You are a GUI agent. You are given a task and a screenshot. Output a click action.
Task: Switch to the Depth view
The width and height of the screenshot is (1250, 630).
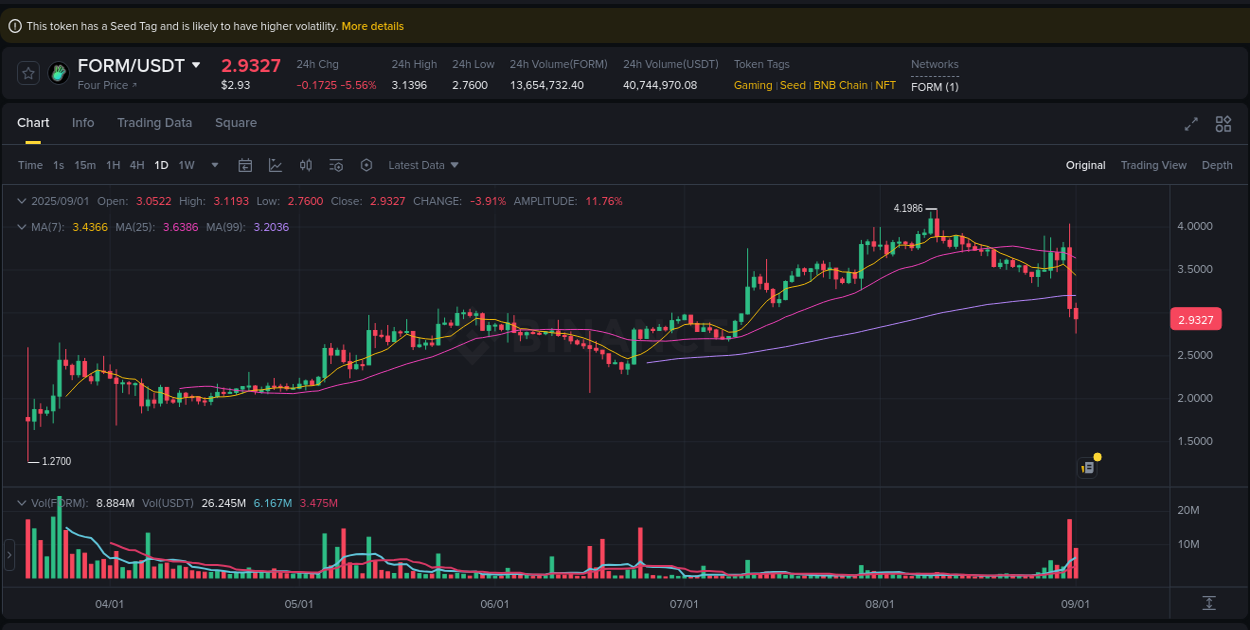click(1217, 165)
